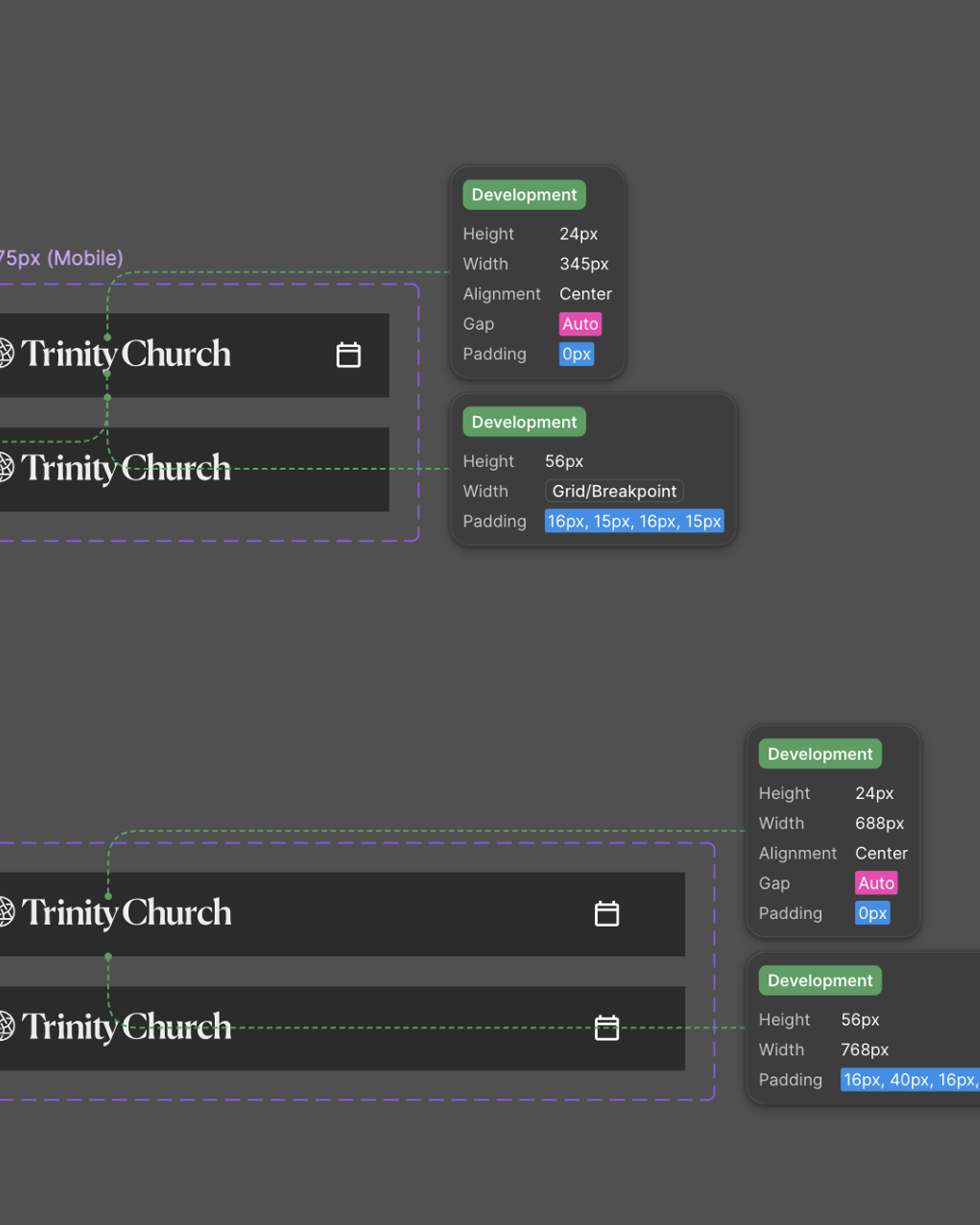
Task: Click the Development badge above Grid/Breakpoint
Action: point(524,422)
